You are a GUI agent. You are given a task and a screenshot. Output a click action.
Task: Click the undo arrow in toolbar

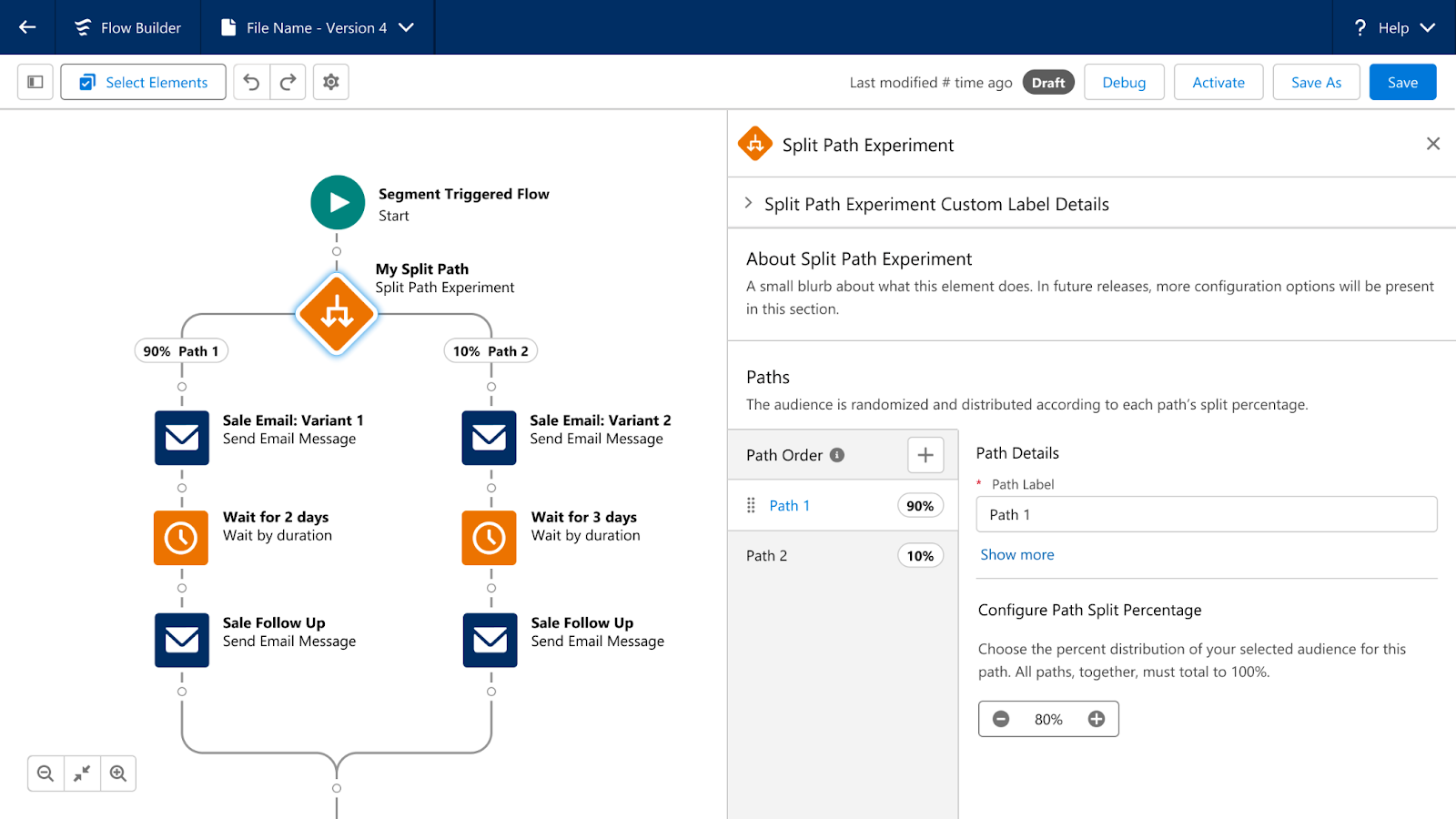click(x=252, y=82)
